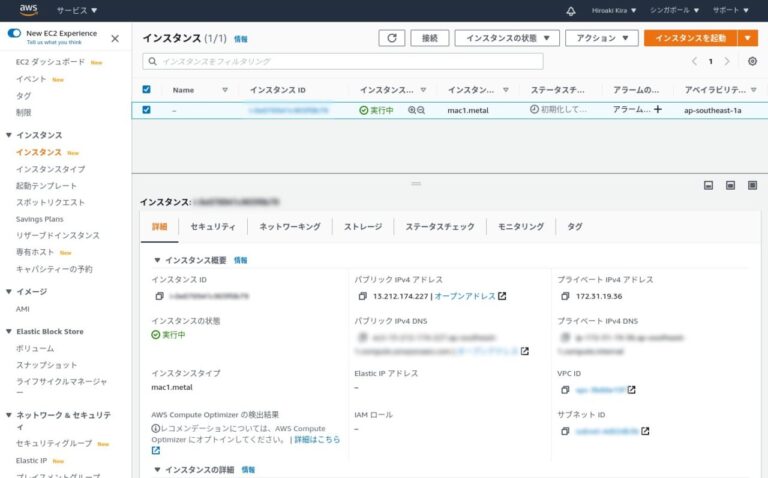Open the アクション dropdown
The height and width of the screenshot is (478, 768).
coord(601,38)
